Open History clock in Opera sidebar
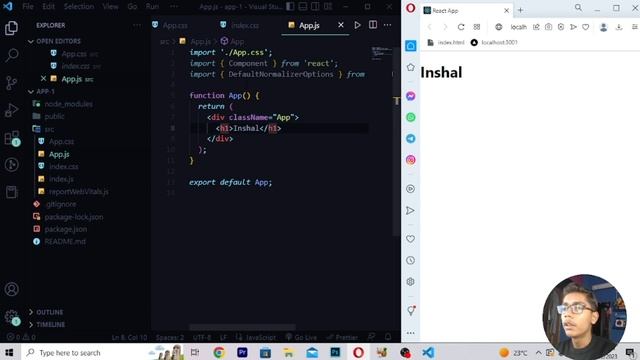The height and width of the screenshot is (360, 640). (x=411, y=260)
